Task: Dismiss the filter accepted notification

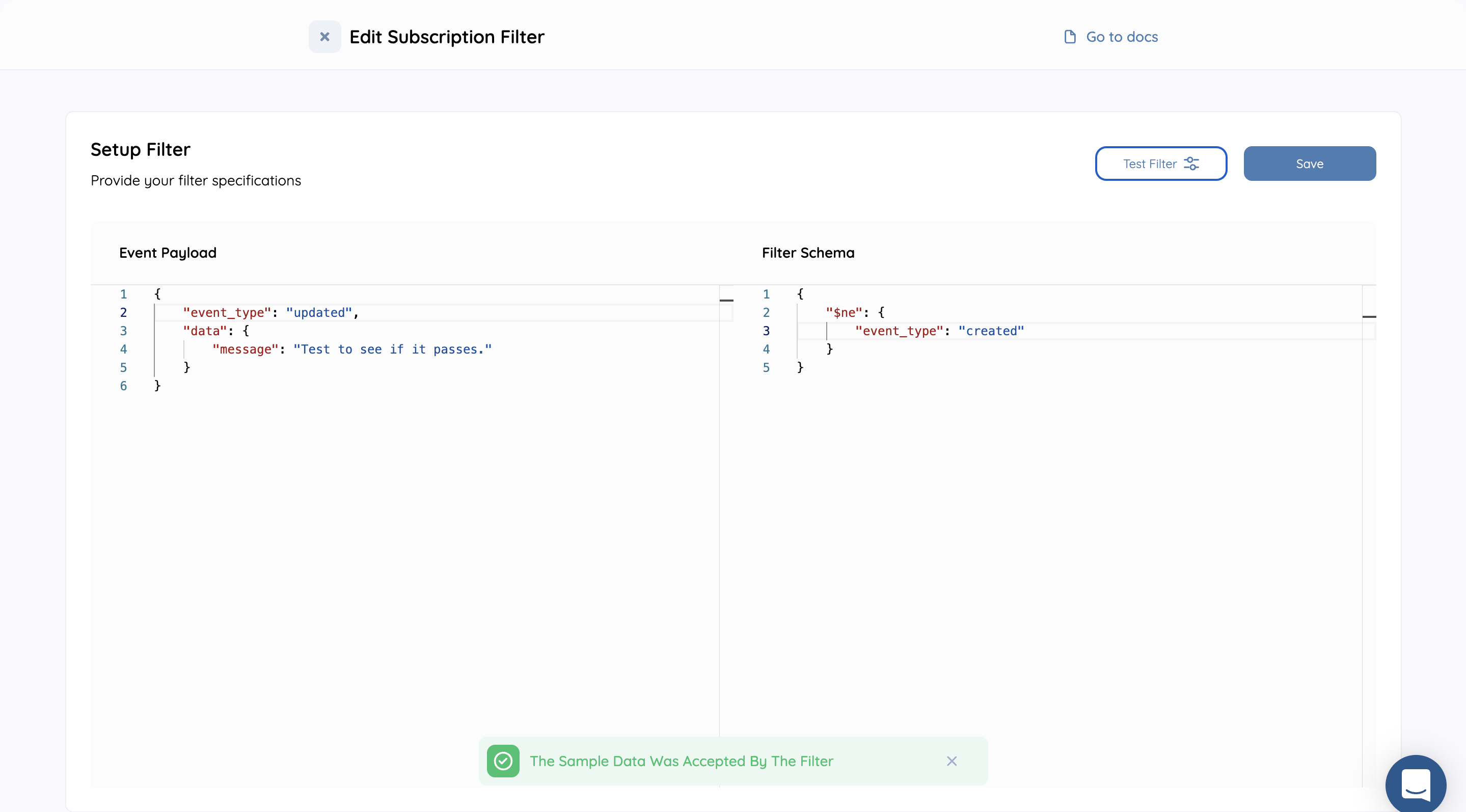Action: coord(952,761)
